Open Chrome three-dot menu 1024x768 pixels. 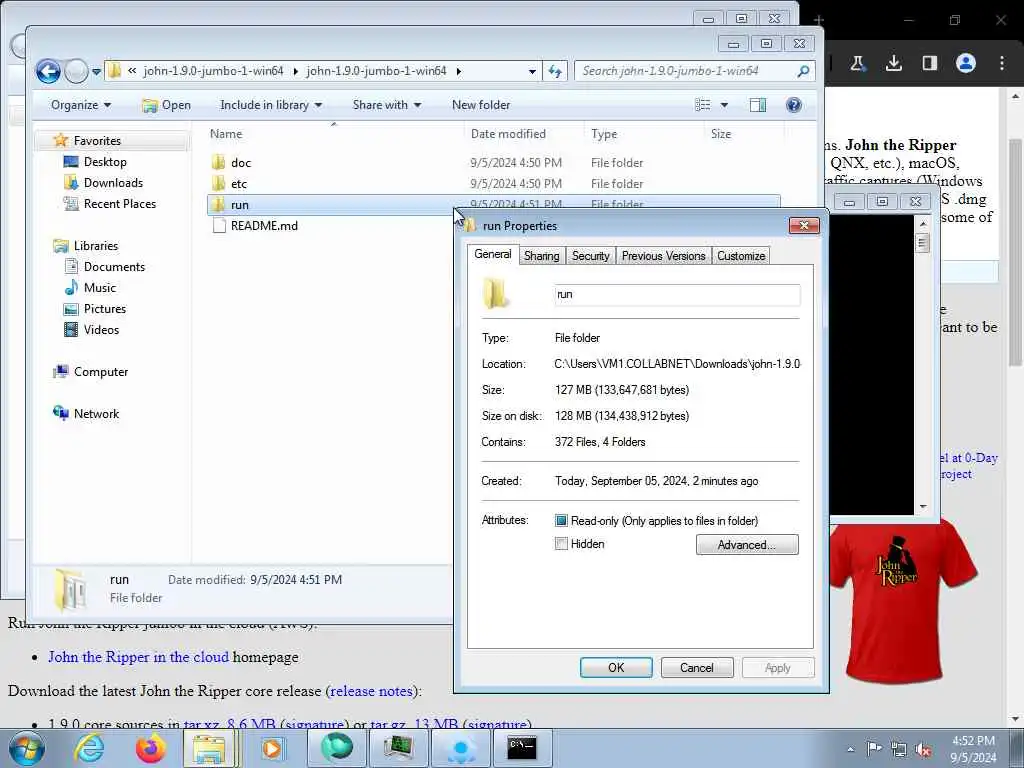(x=1002, y=63)
